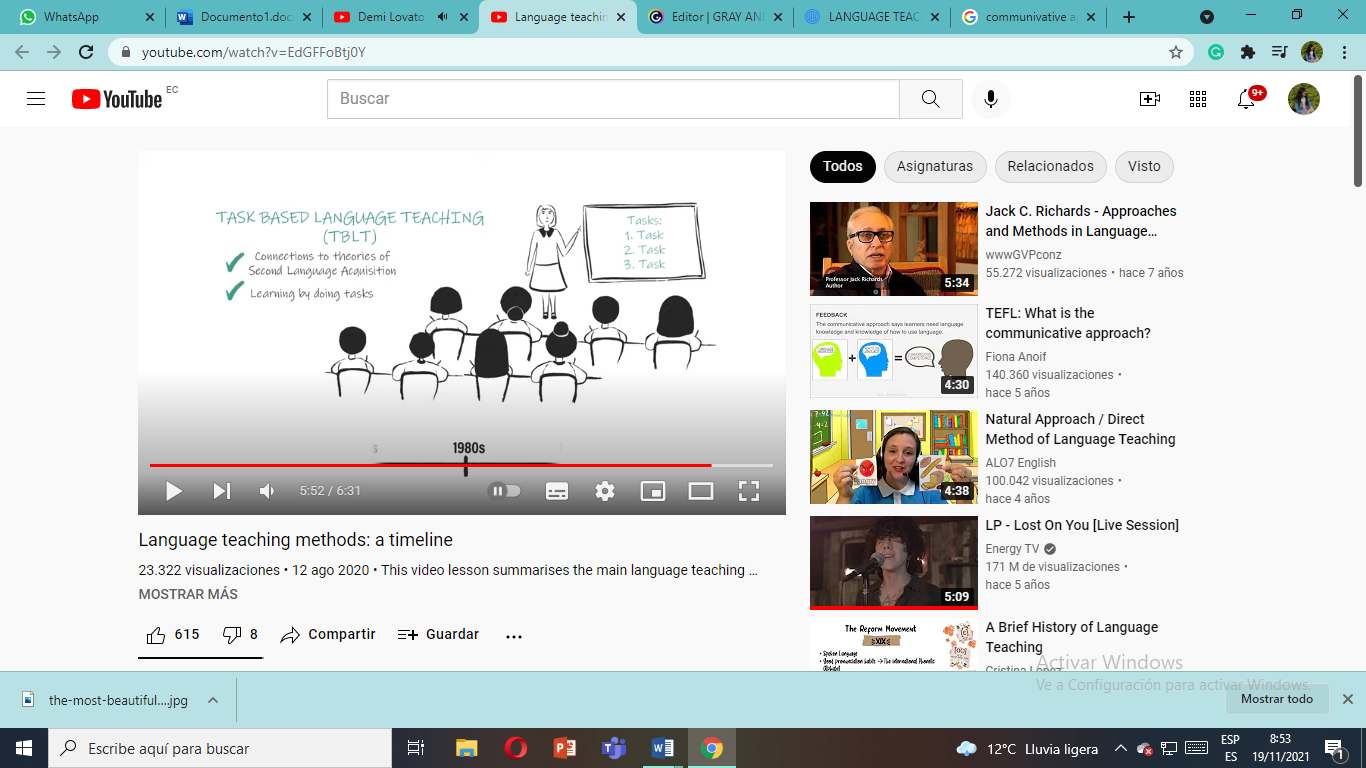Open the YouTube apps grid icon
Screen dimensions: 1366x768
coord(1197,99)
